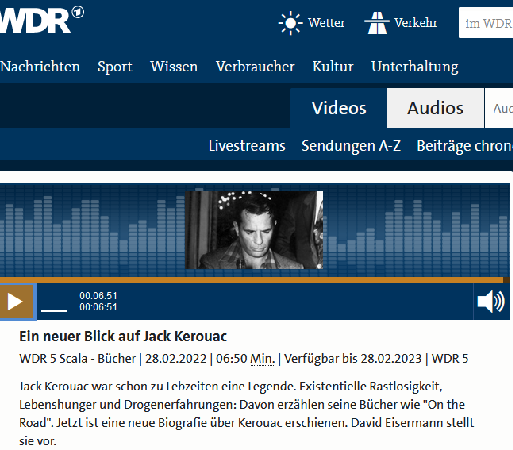Click the WDR logo

(x=41, y=21)
